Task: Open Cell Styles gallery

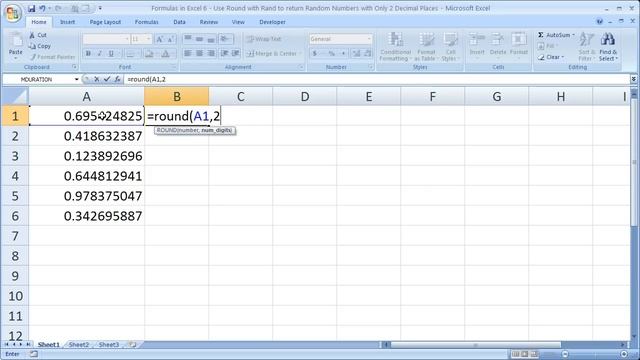Action: click(450, 47)
